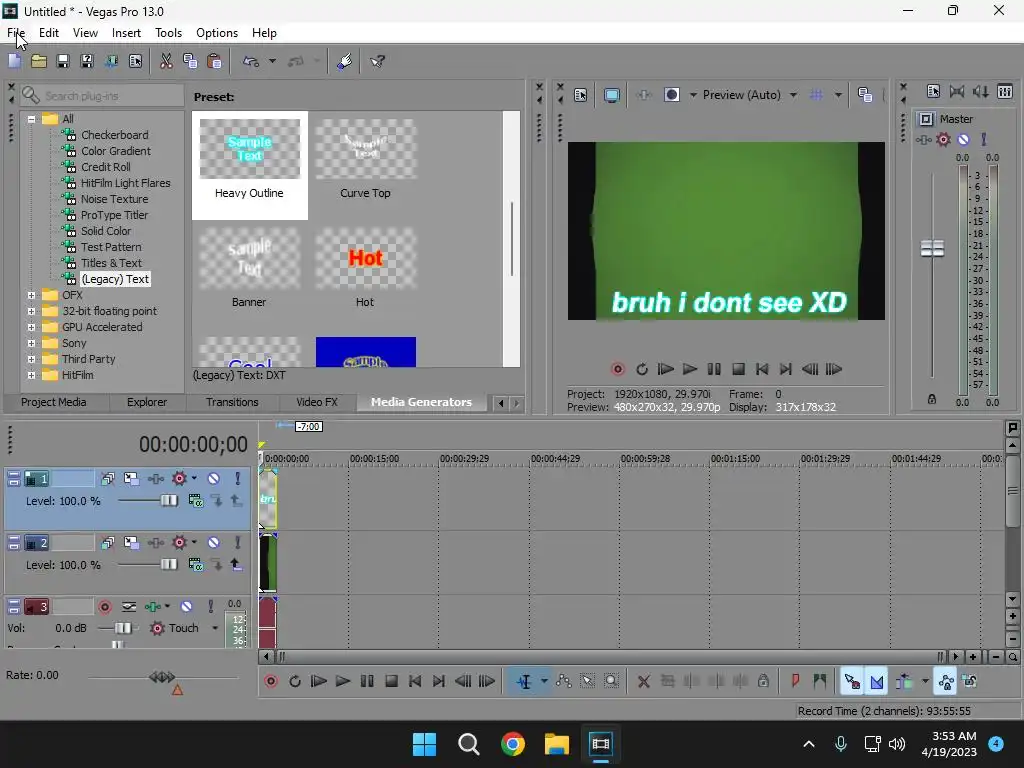Open the Undo history dropdown arrow
The height and width of the screenshot is (768, 1024).
pyautogui.click(x=272, y=61)
